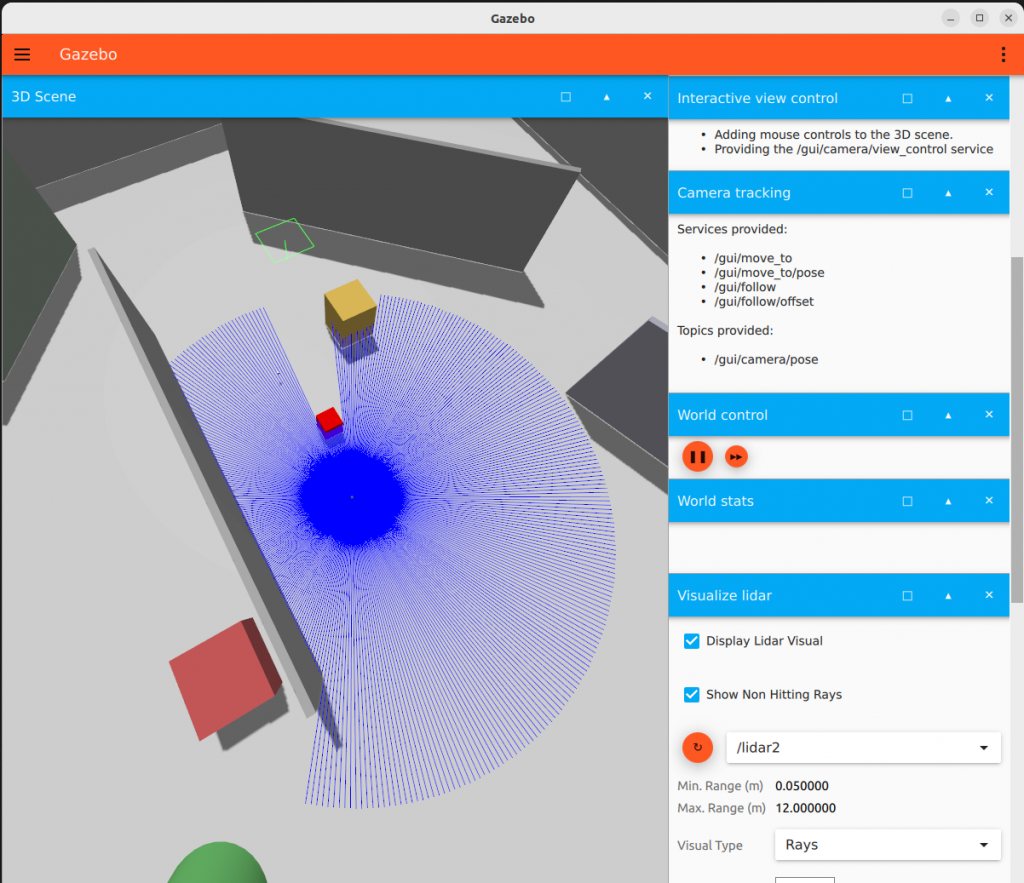This screenshot has height=883, width=1024.
Task: Float the 3D Scene panel
Action: pos(566,97)
